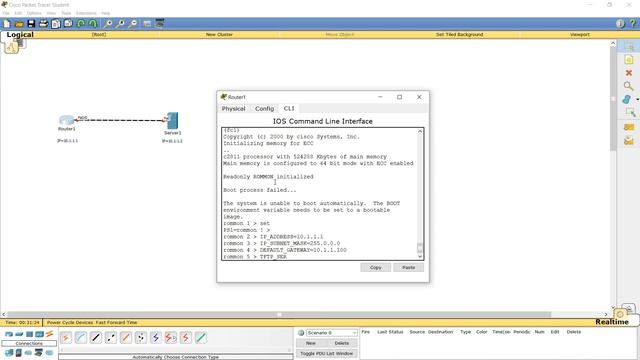Choose the orange fiber cable connection

point(126,338)
